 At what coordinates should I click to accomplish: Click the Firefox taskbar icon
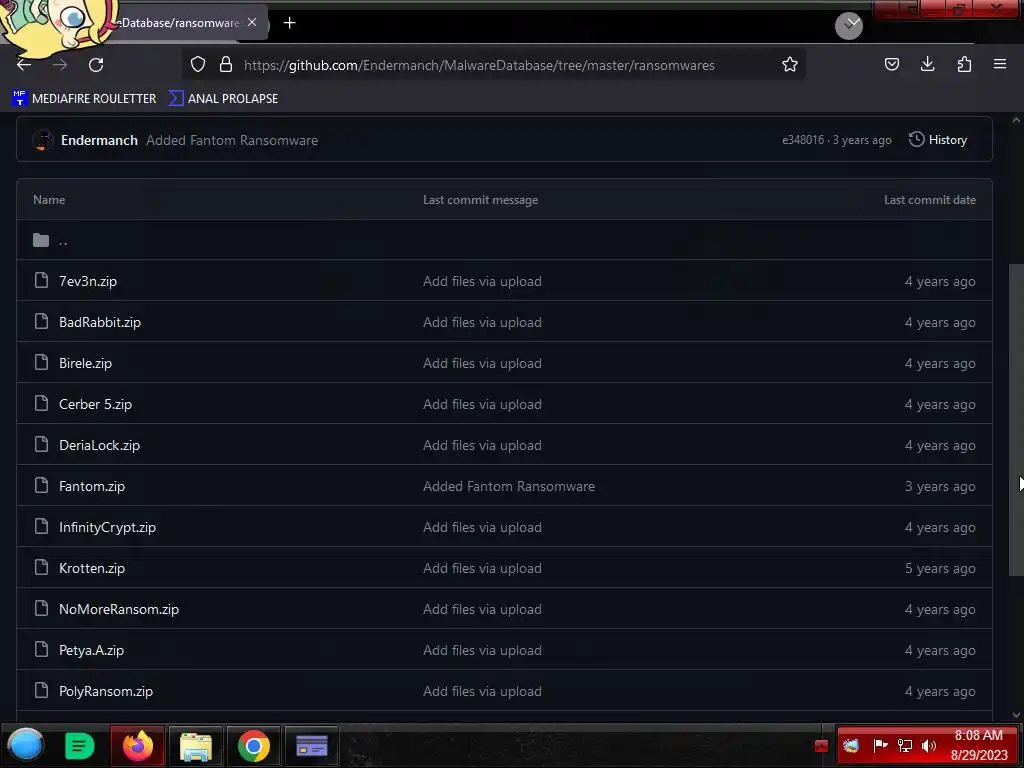coord(137,745)
